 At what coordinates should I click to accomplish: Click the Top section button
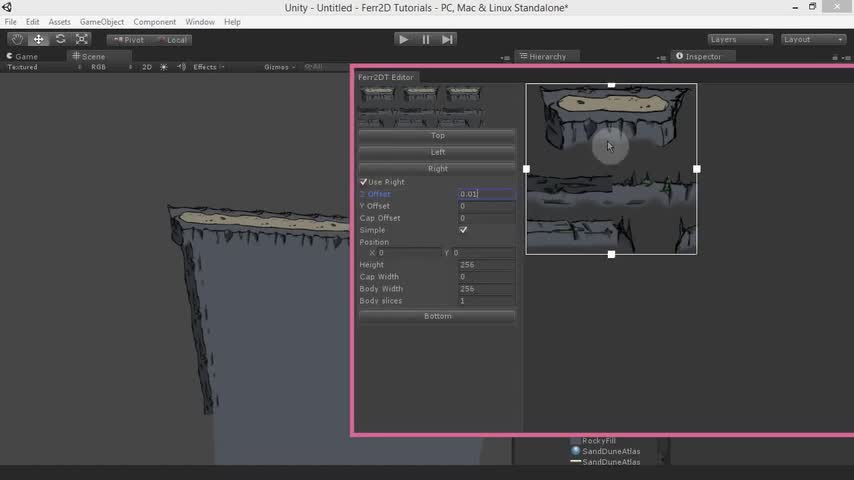[437, 136]
